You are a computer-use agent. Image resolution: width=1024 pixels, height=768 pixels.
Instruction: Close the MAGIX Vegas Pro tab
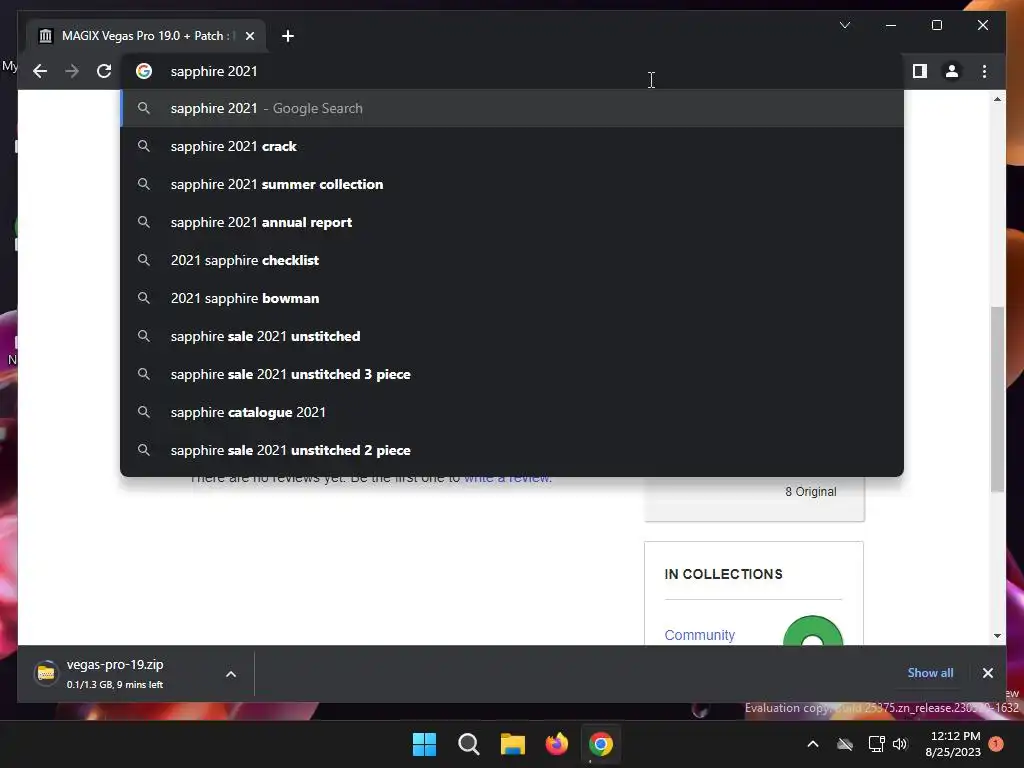tap(249, 36)
